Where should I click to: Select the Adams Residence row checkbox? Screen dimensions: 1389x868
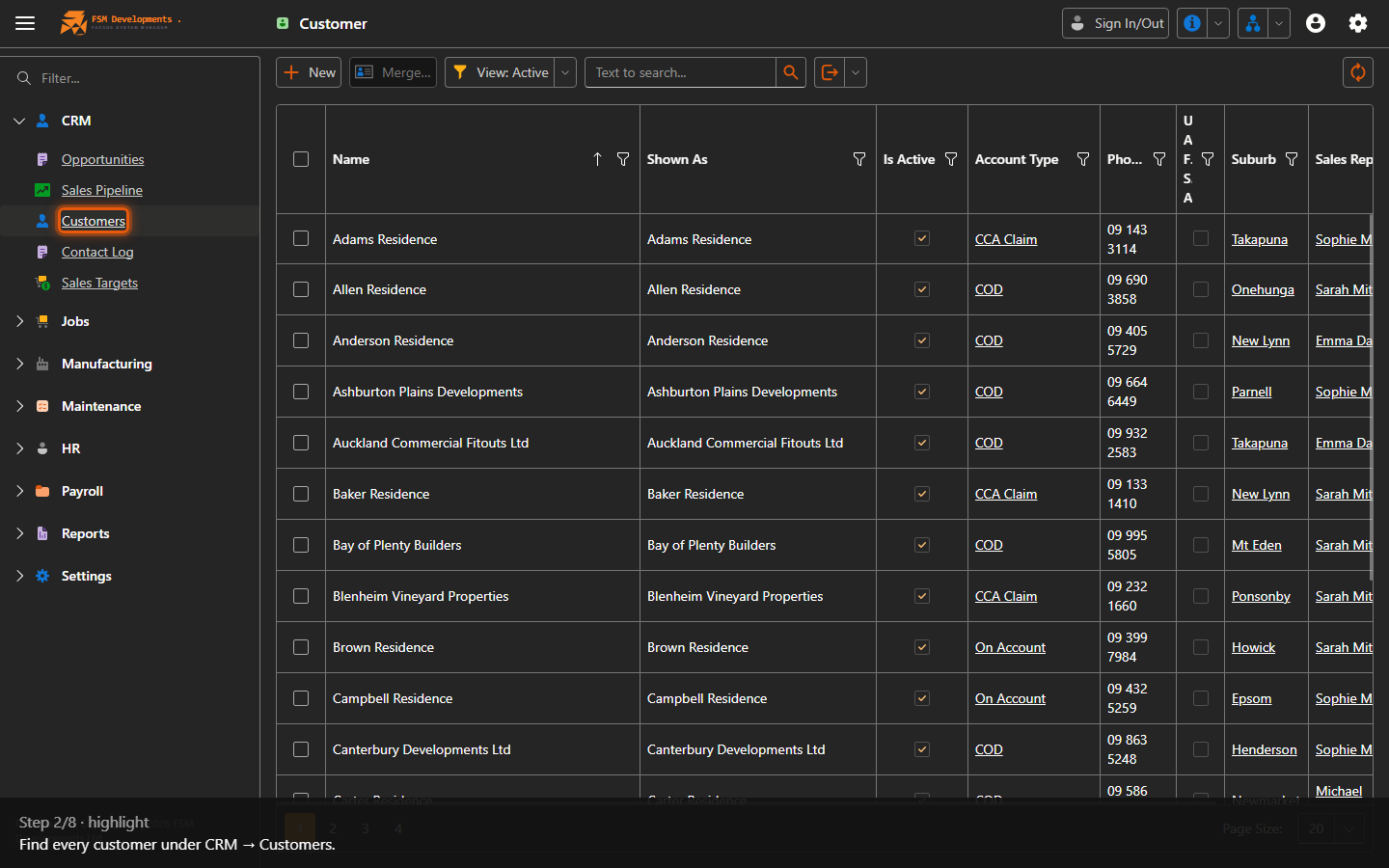point(301,238)
